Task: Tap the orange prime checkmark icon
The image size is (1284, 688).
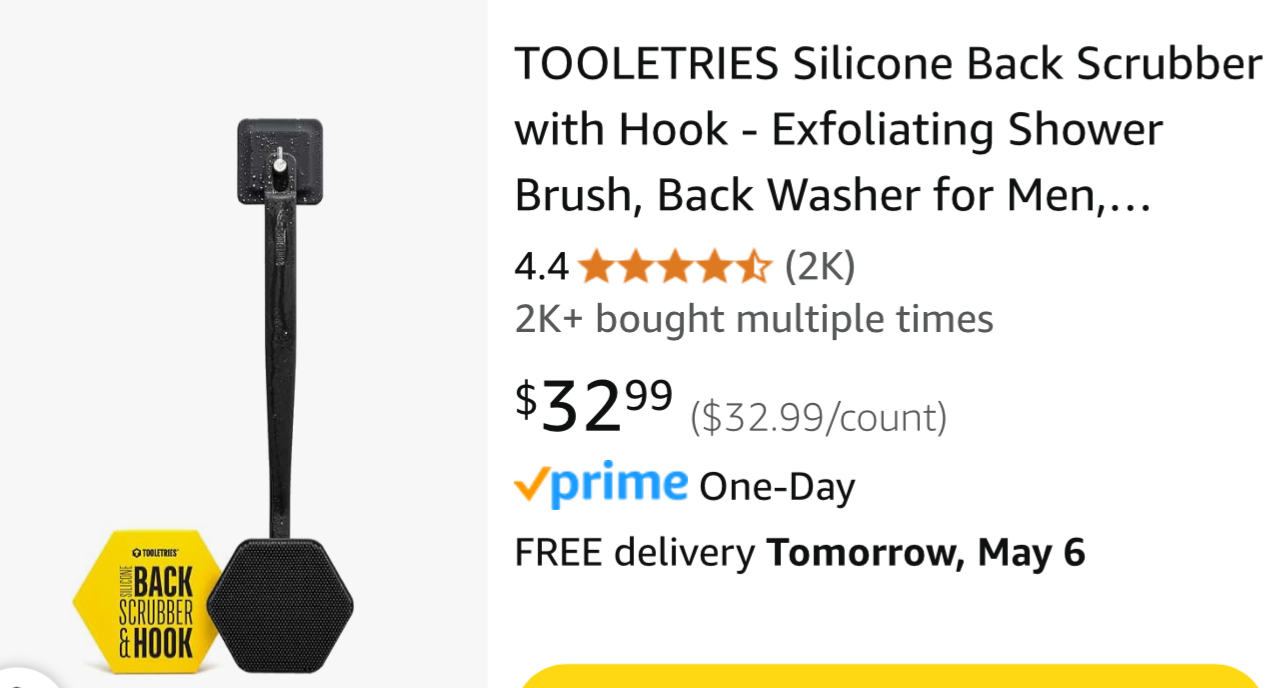Action: (x=531, y=486)
